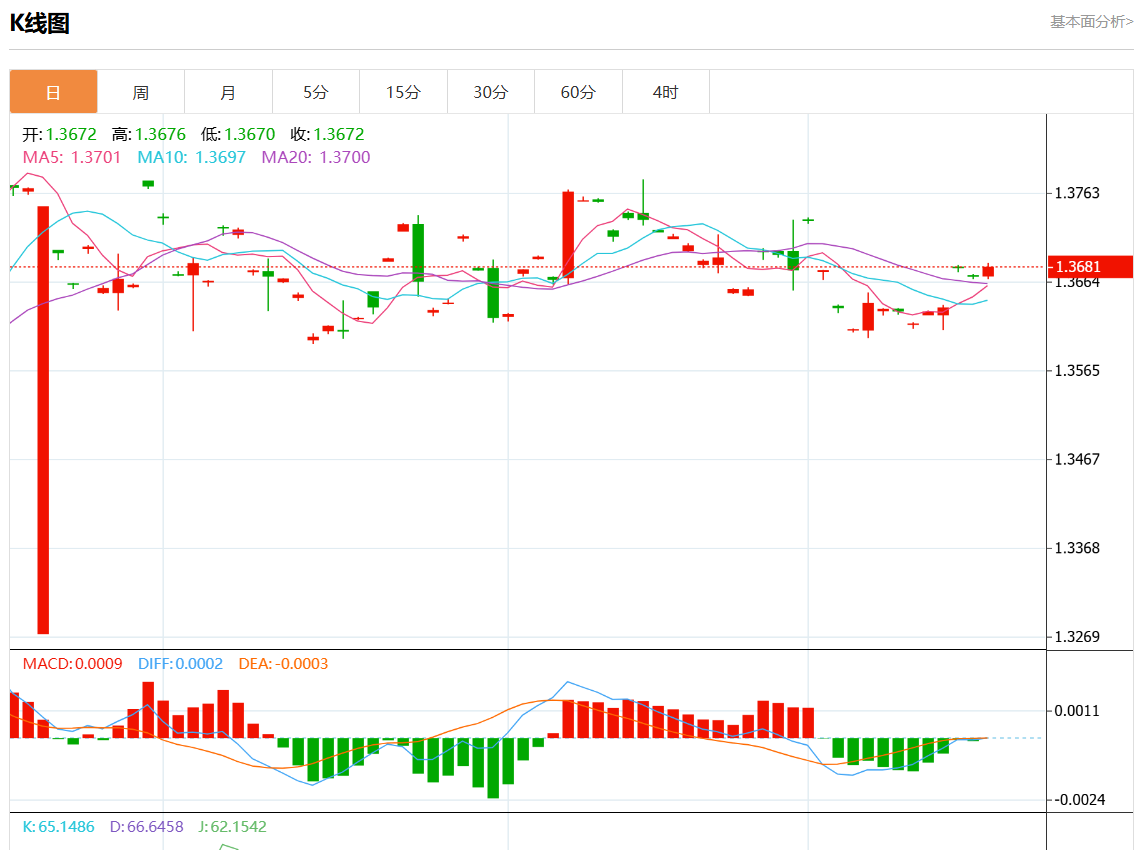Click the MA20: 1.3700 indicator label
The width and height of the screenshot is (1143, 850).
316,157
